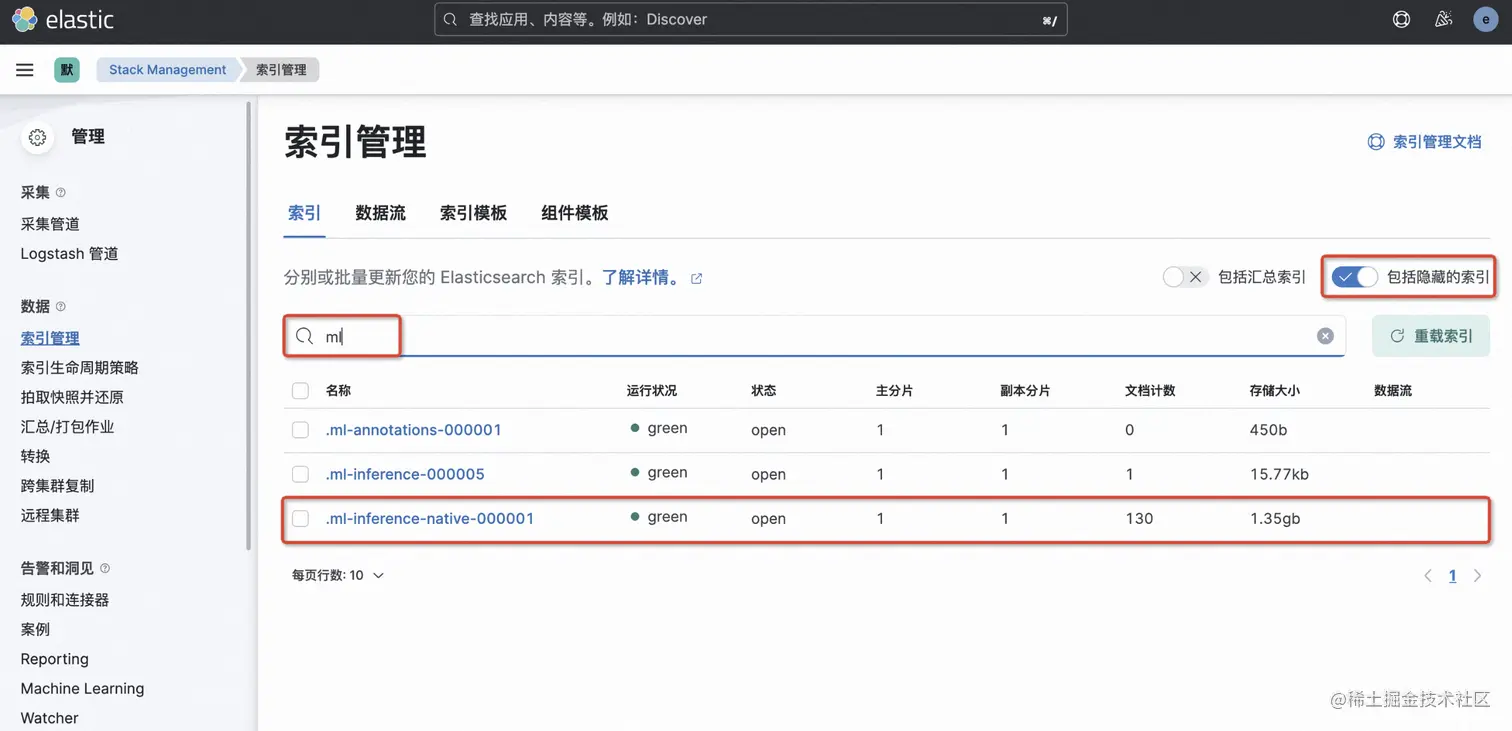The image size is (1512, 731).
Task: Click page number 1 in pagination
Action: (1452, 575)
